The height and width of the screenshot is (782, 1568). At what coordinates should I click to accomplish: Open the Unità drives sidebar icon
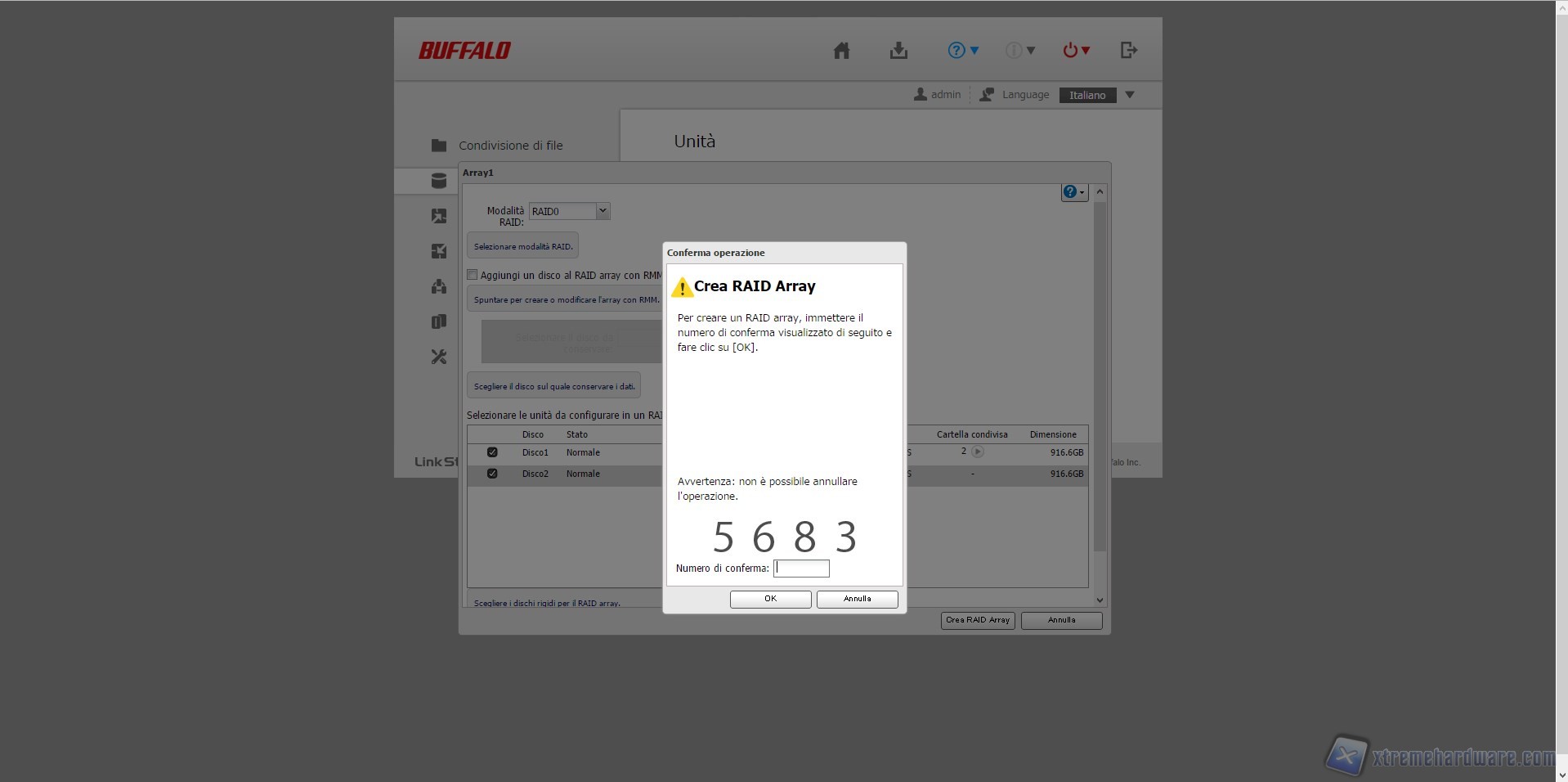tap(439, 181)
